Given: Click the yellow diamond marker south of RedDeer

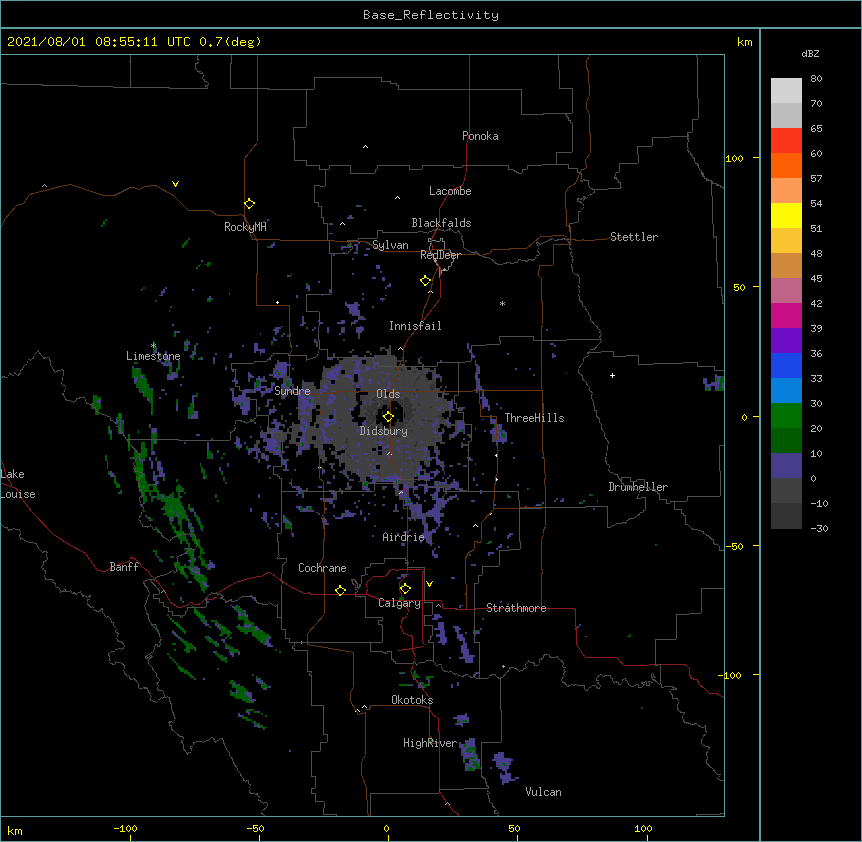Looking at the screenshot, I should click(426, 281).
